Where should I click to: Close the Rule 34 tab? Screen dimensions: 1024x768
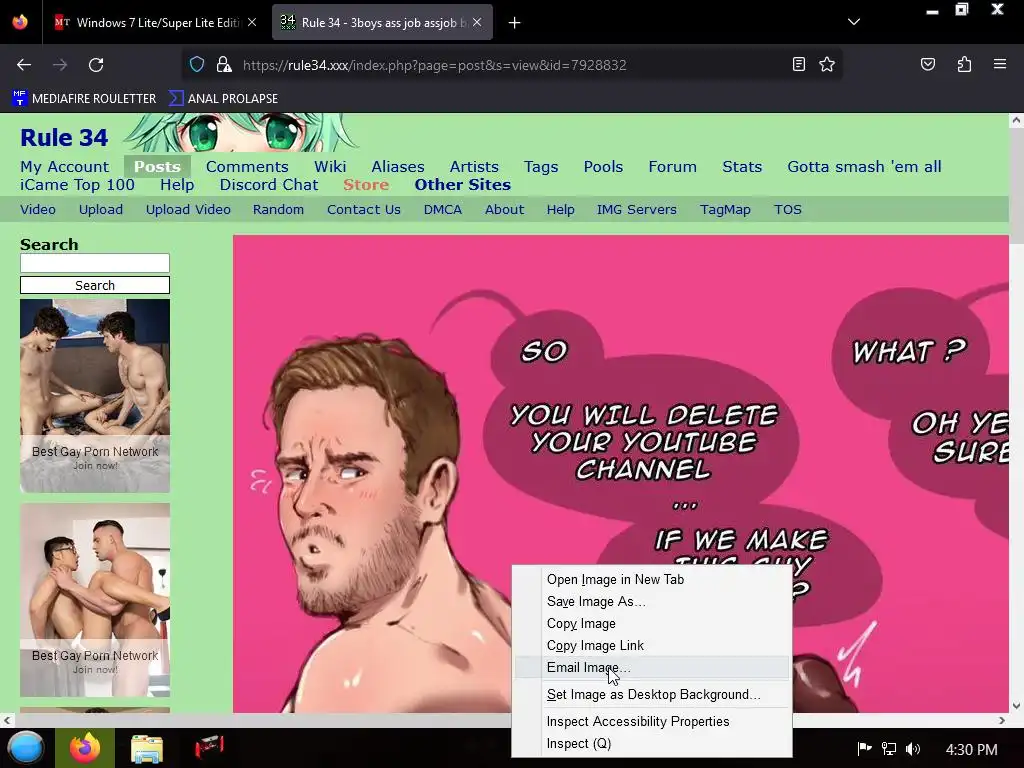pyautogui.click(x=477, y=22)
